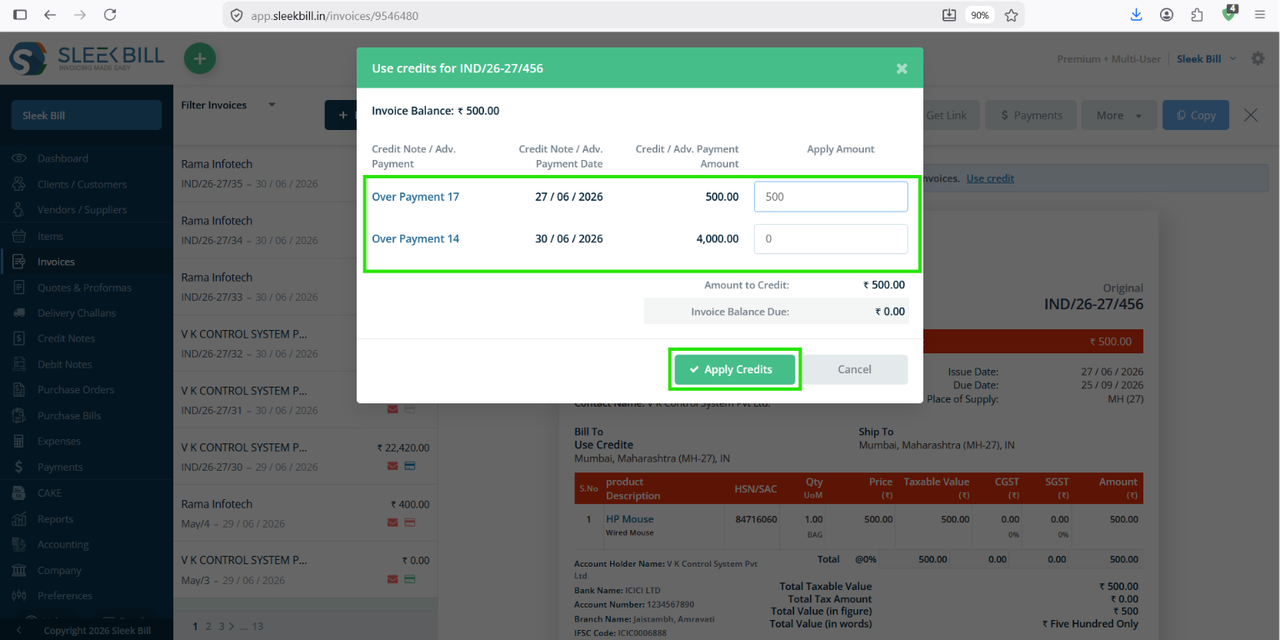Bookmark this page with star icon
Screen dimensions: 1280x640
click(x=1011, y=15)
